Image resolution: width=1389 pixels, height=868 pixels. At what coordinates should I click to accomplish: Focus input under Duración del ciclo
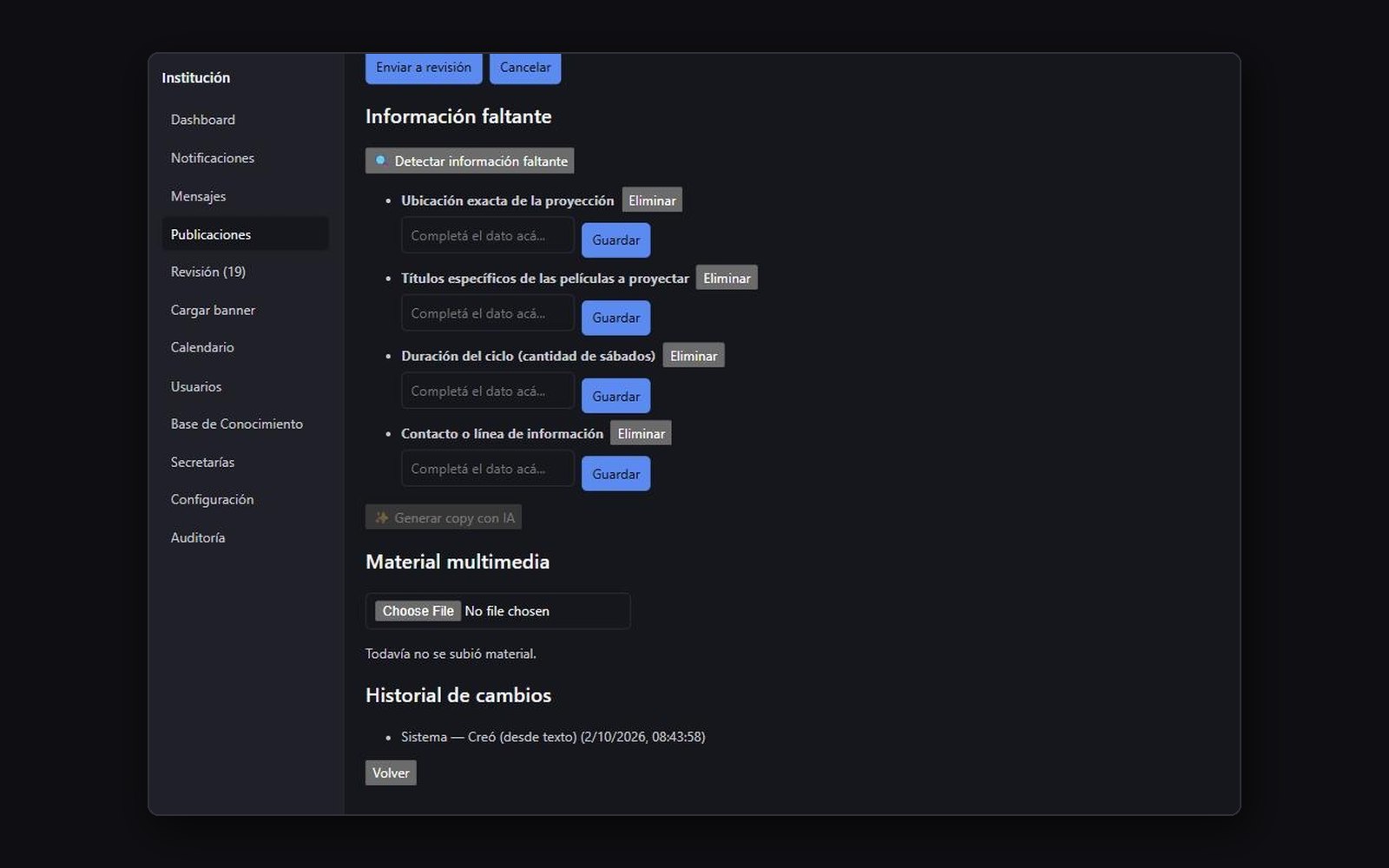[x=488, y=391]
